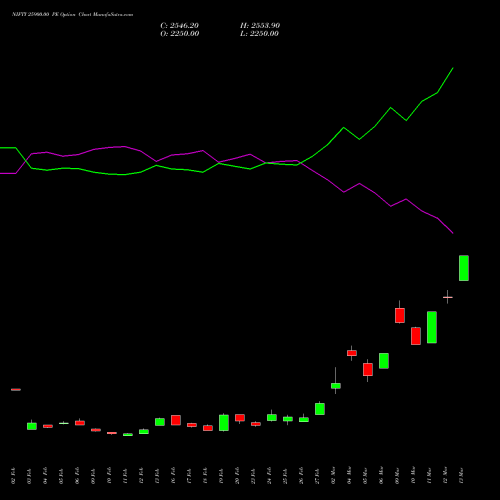This screenshot has width=500, height=500.
Task: Select the 03 Feb date label
Action: (x=29, y=476)
